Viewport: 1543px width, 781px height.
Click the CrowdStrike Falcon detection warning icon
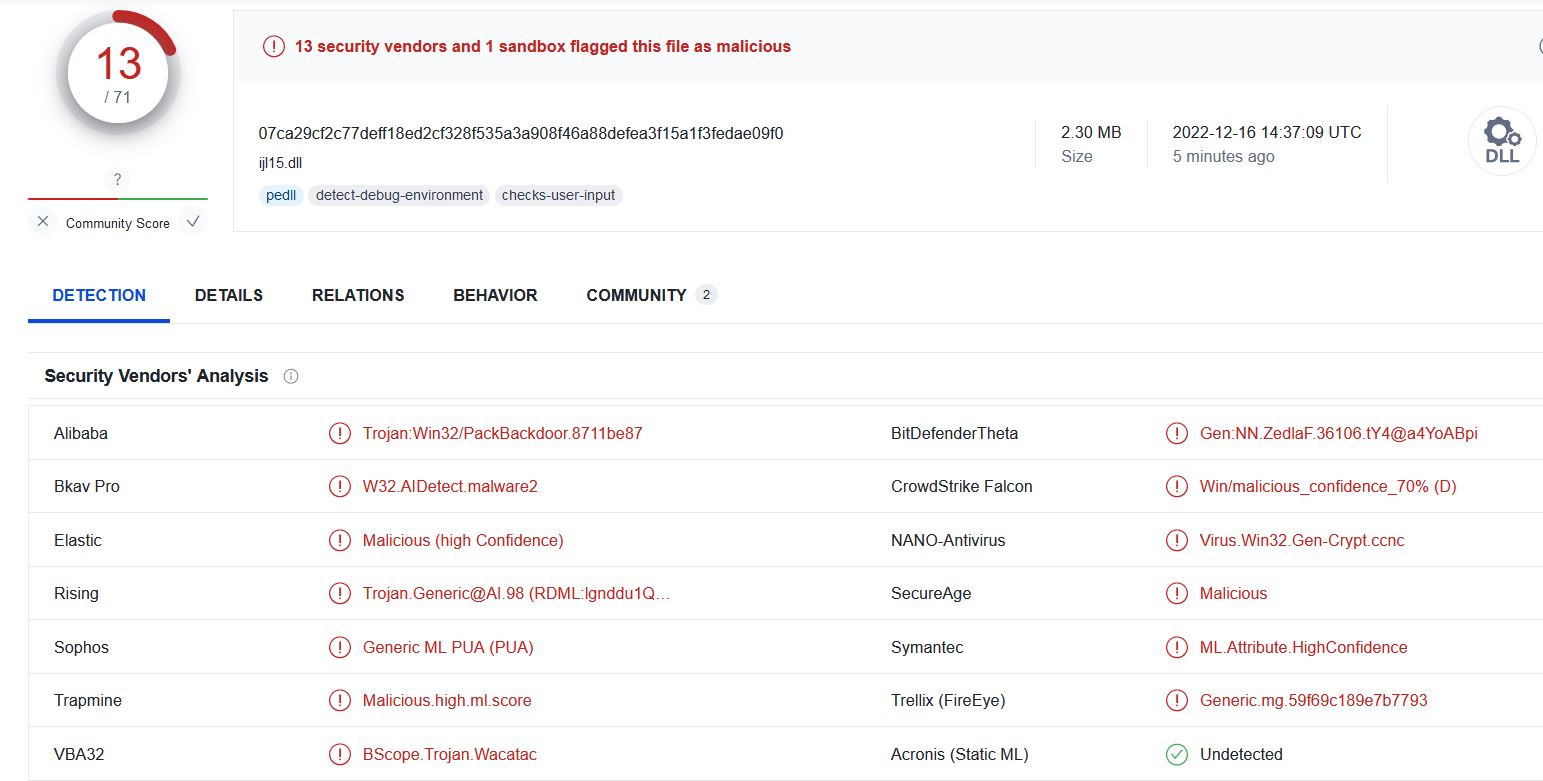(1177, 487)
